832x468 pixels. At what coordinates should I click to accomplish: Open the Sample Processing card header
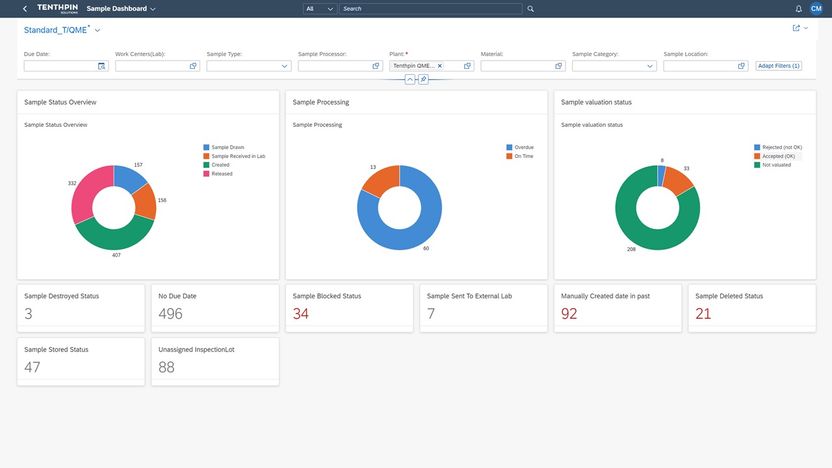[417, 102]
